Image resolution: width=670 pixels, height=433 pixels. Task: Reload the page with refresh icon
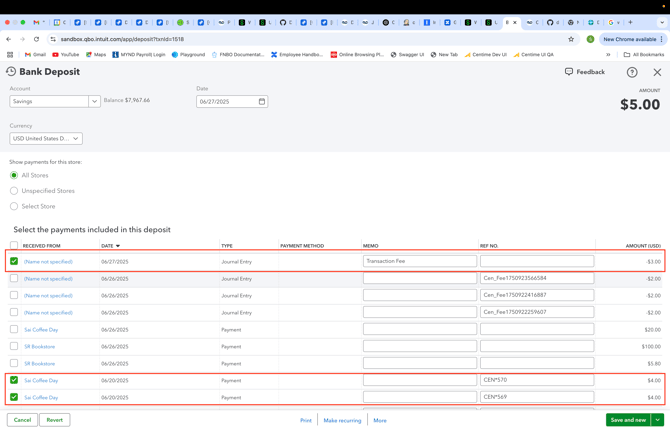(x=36, y=39)
